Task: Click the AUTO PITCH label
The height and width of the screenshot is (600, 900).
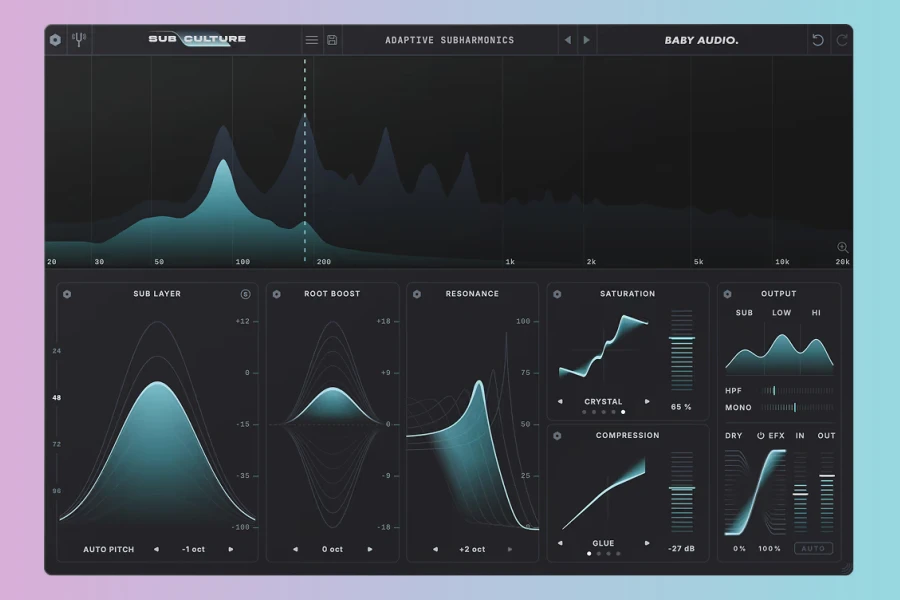Action: coord(108,549)
